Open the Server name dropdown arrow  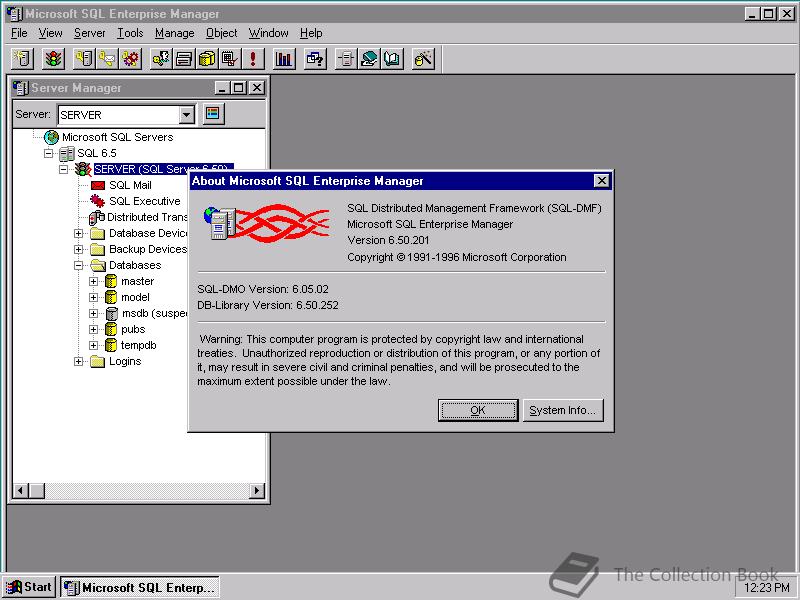(187, 115)
